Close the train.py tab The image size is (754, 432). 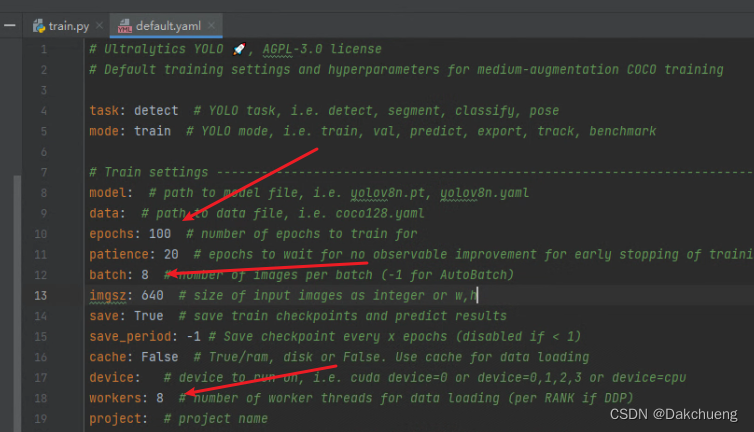(100, 25)
